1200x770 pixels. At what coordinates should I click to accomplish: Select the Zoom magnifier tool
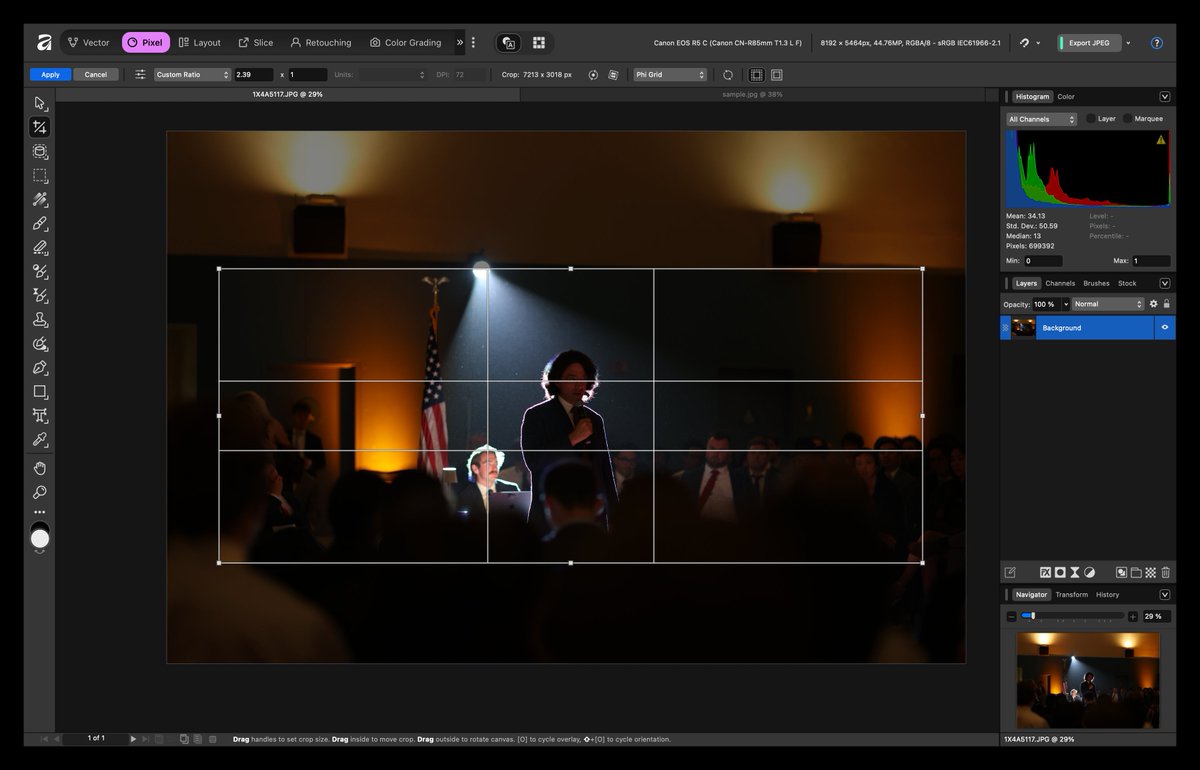click(40, 492)
